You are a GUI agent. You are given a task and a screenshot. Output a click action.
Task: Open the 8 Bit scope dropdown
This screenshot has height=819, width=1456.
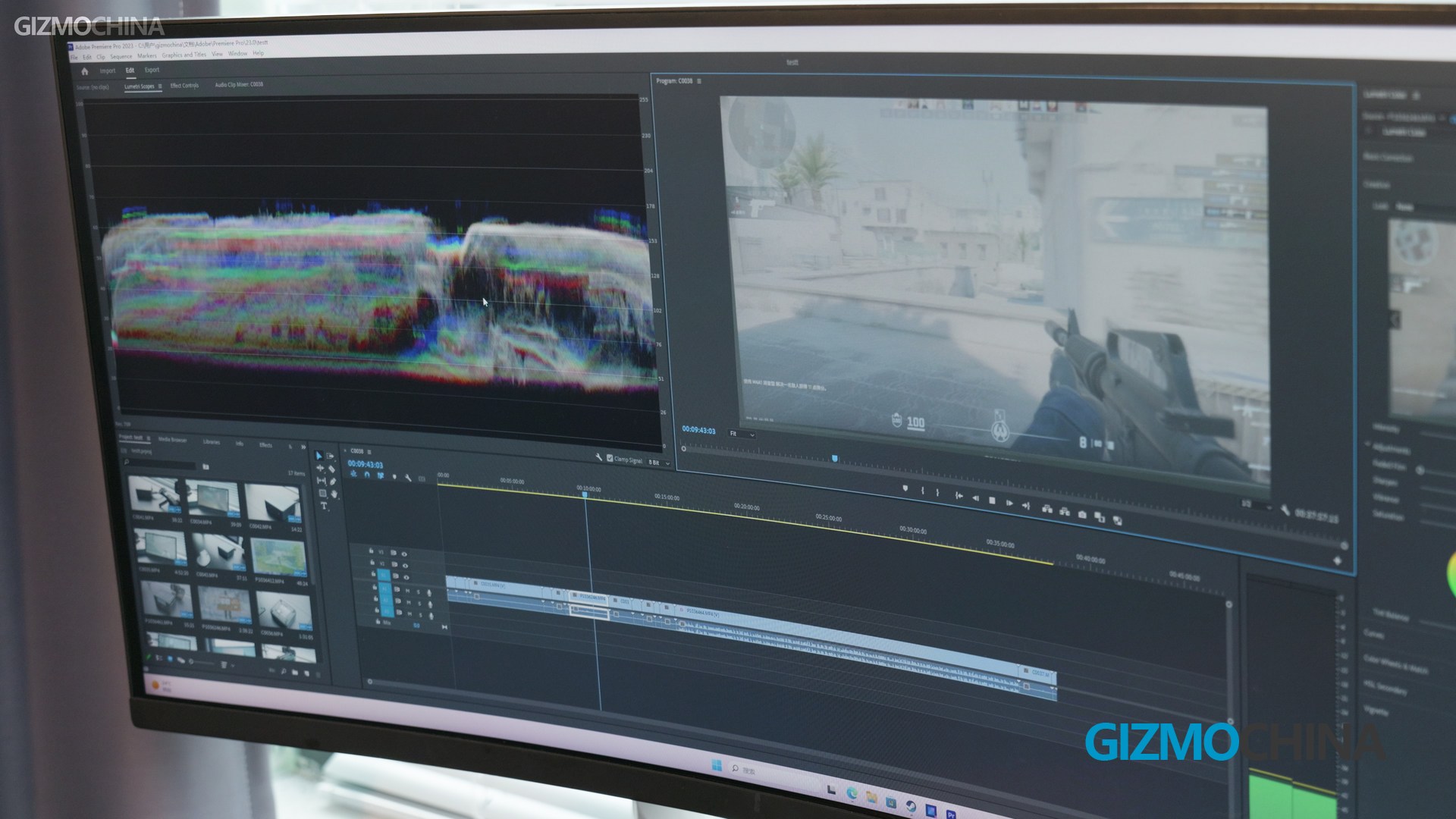659,463
